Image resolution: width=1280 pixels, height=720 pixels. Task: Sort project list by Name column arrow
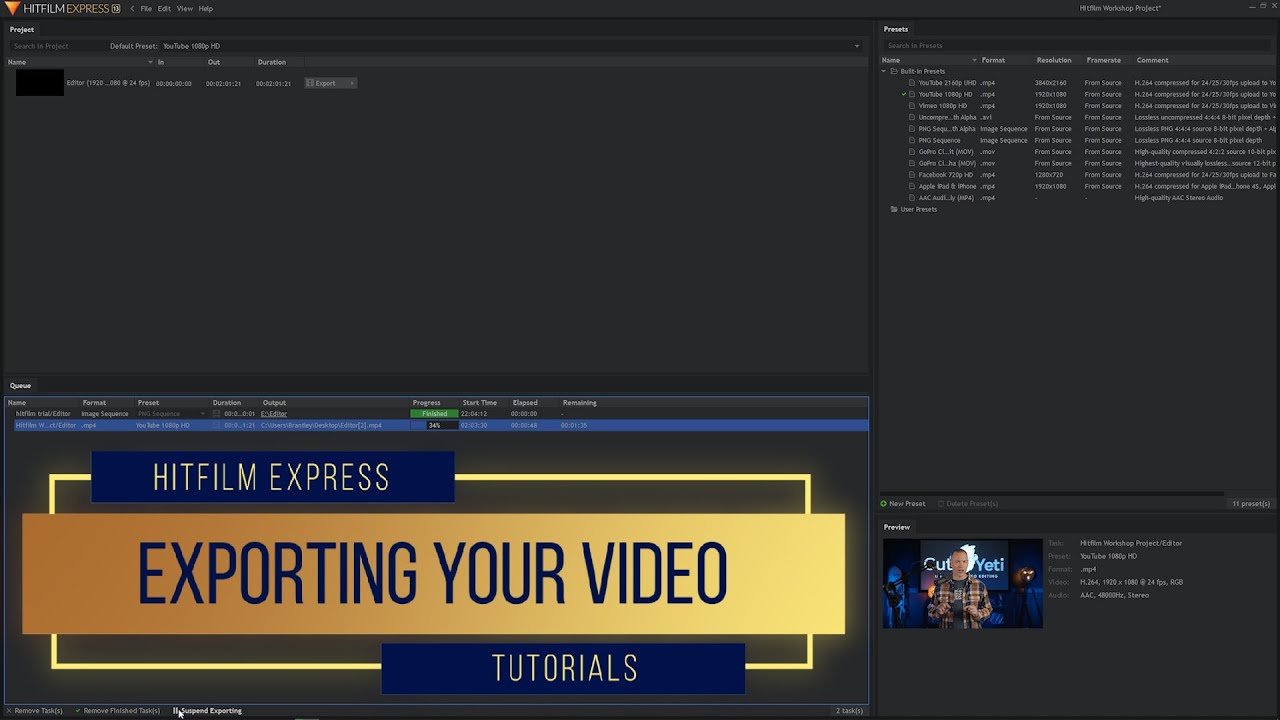(x=150, y=62)
